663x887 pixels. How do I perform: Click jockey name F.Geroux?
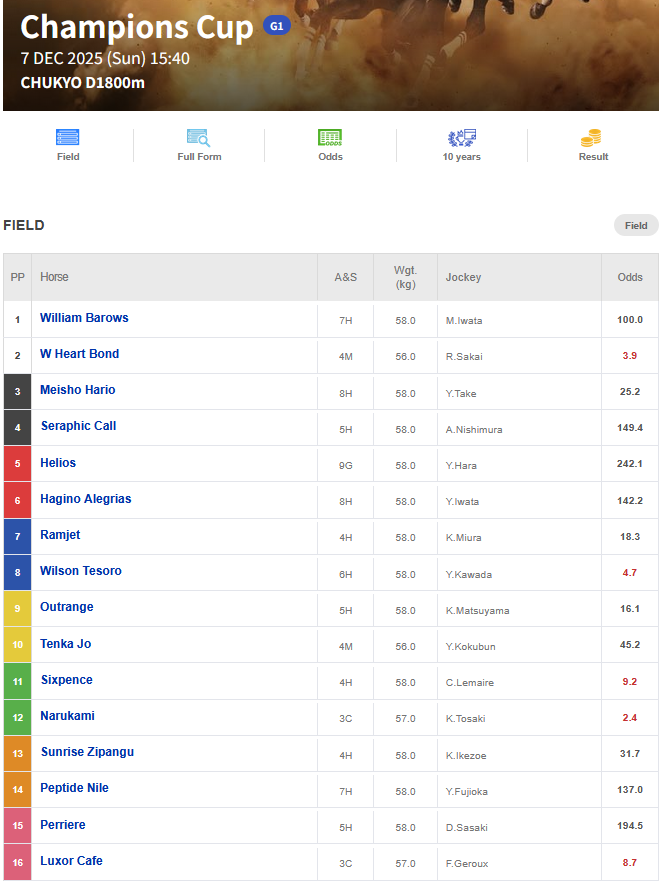[467, 864]
